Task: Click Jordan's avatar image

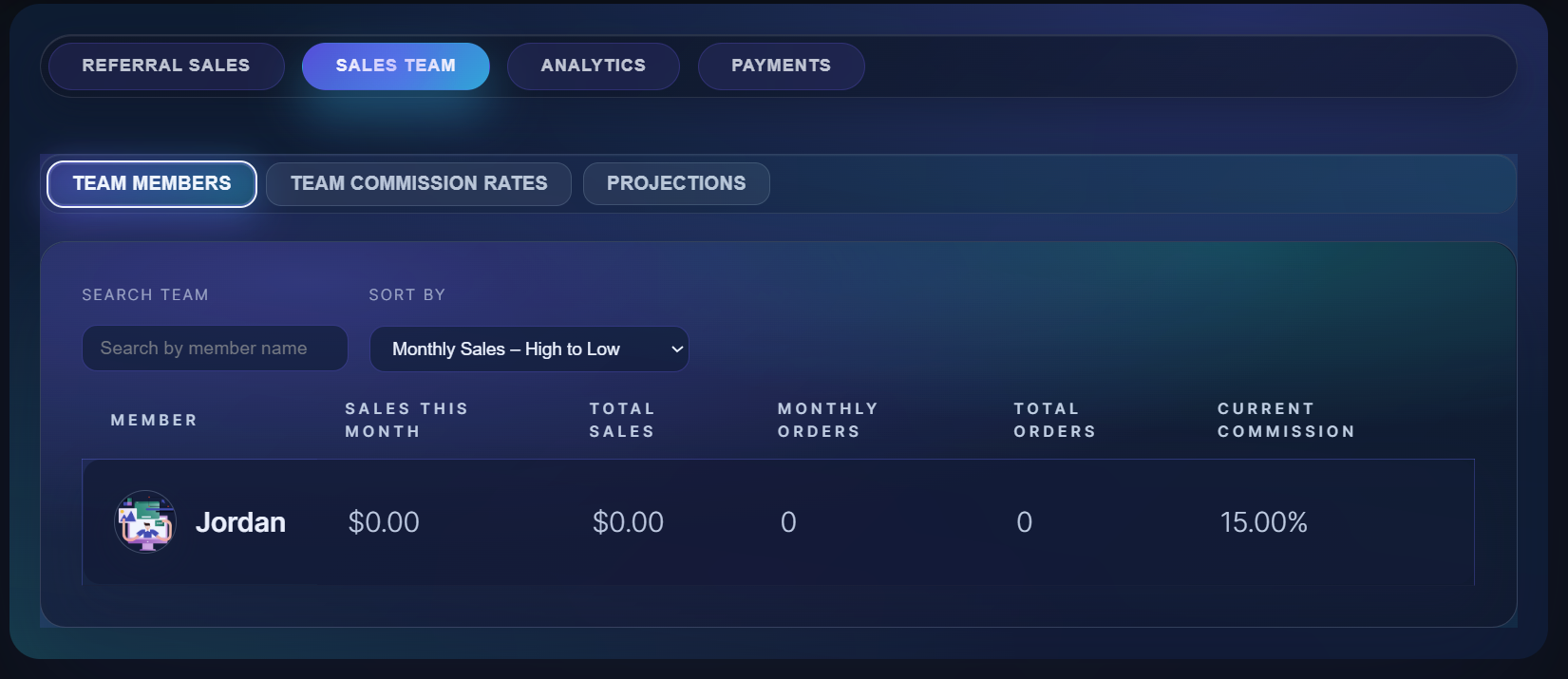Action: (x=144, y=521)
